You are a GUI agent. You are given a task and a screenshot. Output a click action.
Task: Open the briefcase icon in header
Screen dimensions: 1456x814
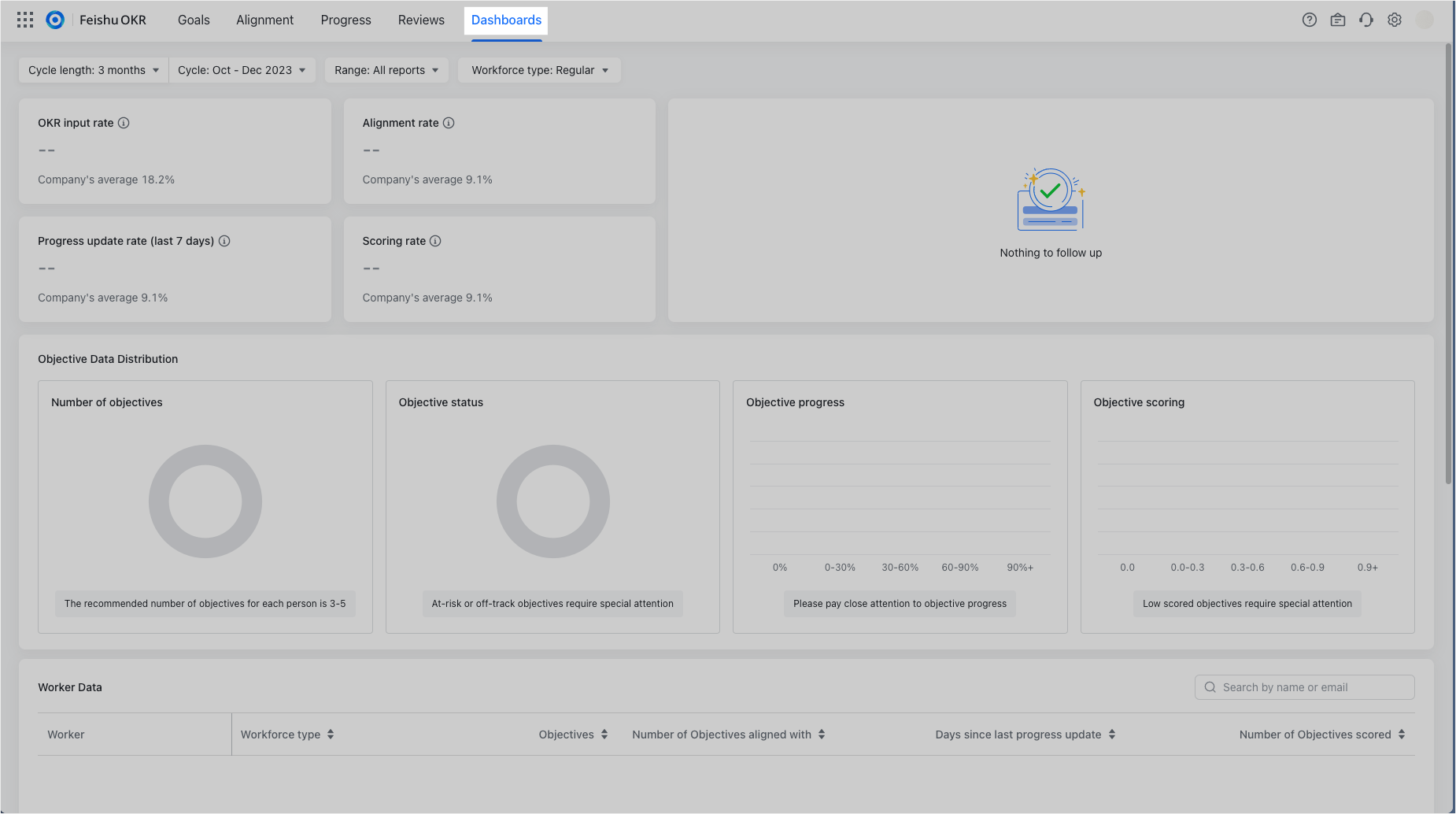tap(1338, 20)
